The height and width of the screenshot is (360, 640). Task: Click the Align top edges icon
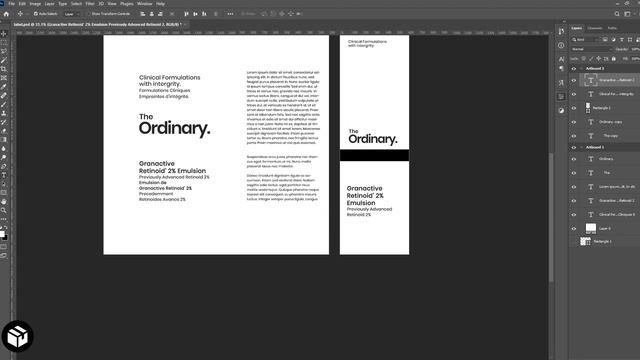187,14
